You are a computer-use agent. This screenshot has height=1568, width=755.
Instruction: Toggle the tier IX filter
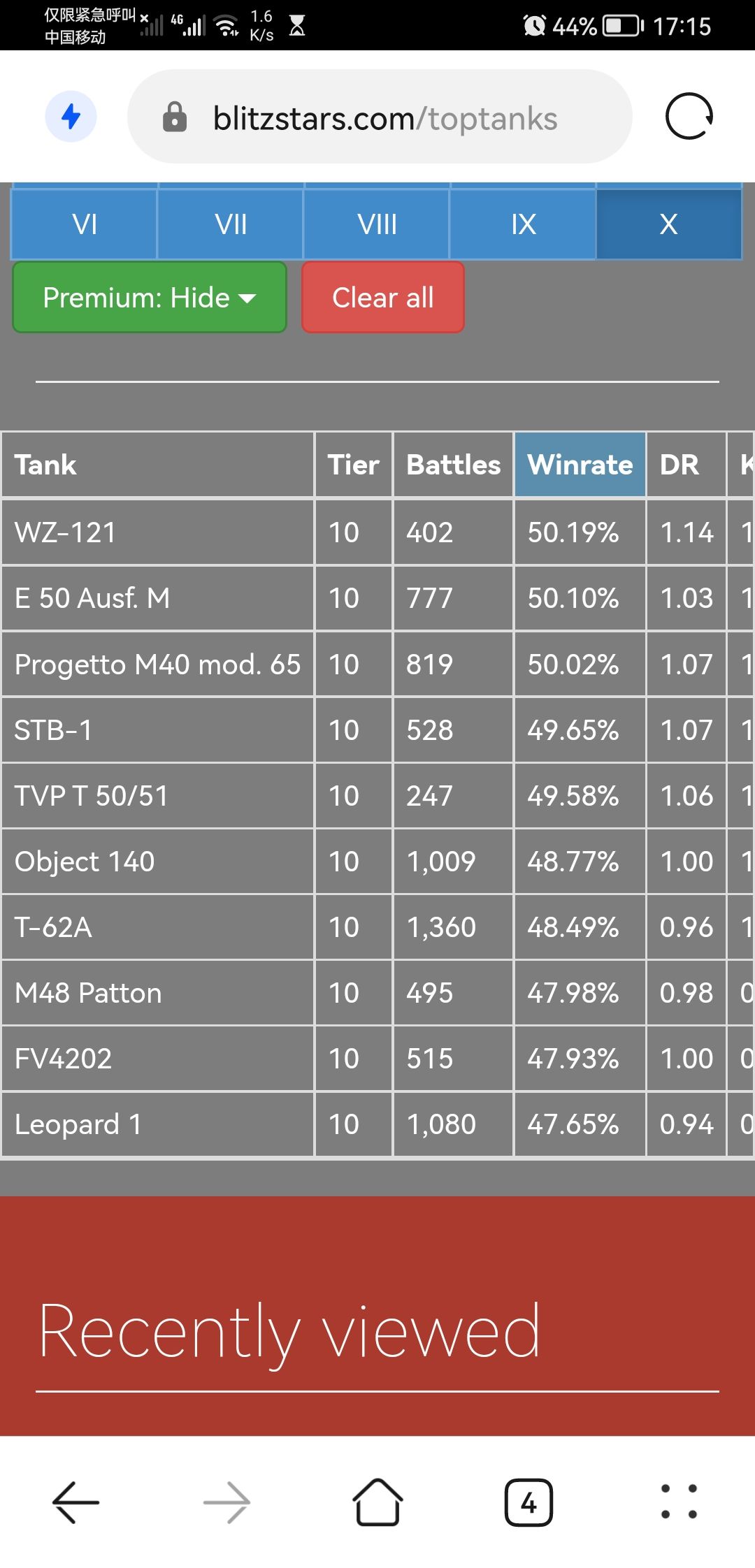523,224
